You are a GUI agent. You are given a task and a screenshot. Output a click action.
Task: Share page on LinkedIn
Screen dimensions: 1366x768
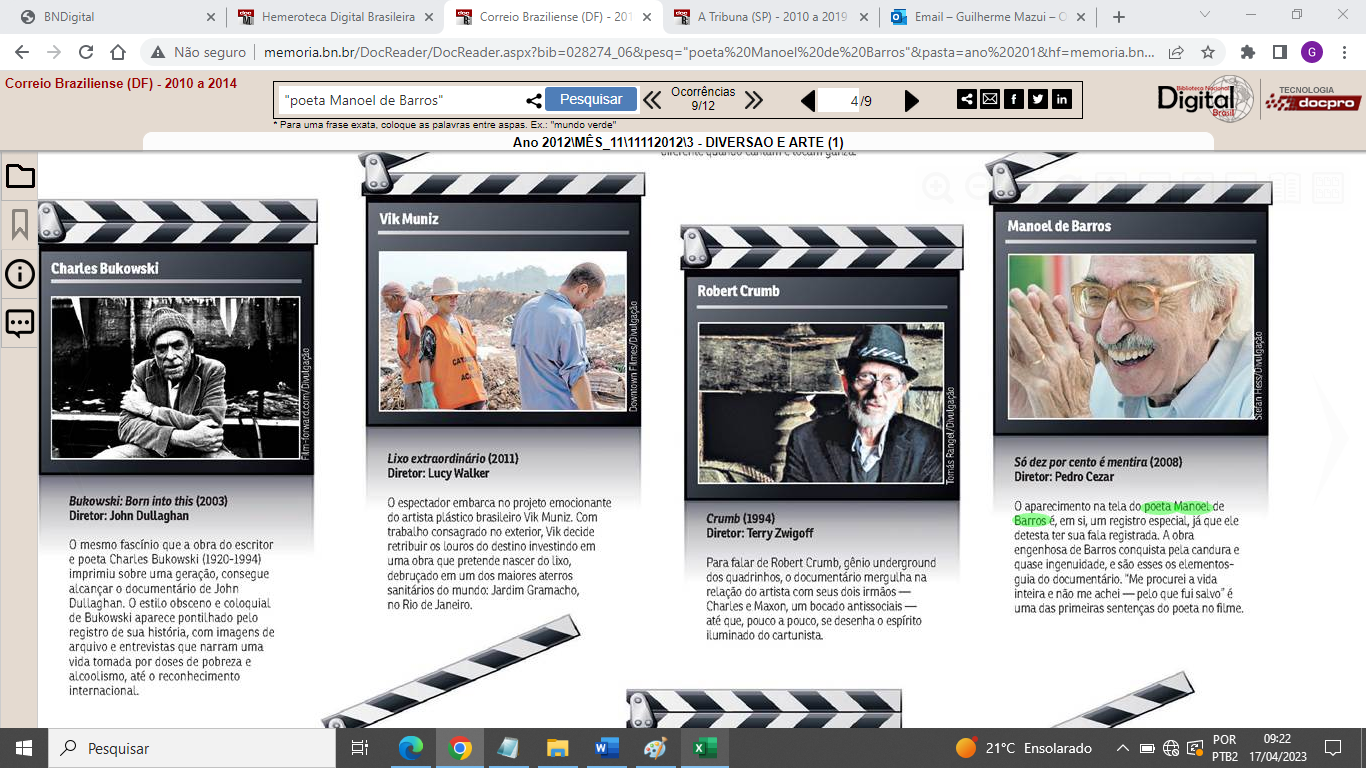(1062, 99)
